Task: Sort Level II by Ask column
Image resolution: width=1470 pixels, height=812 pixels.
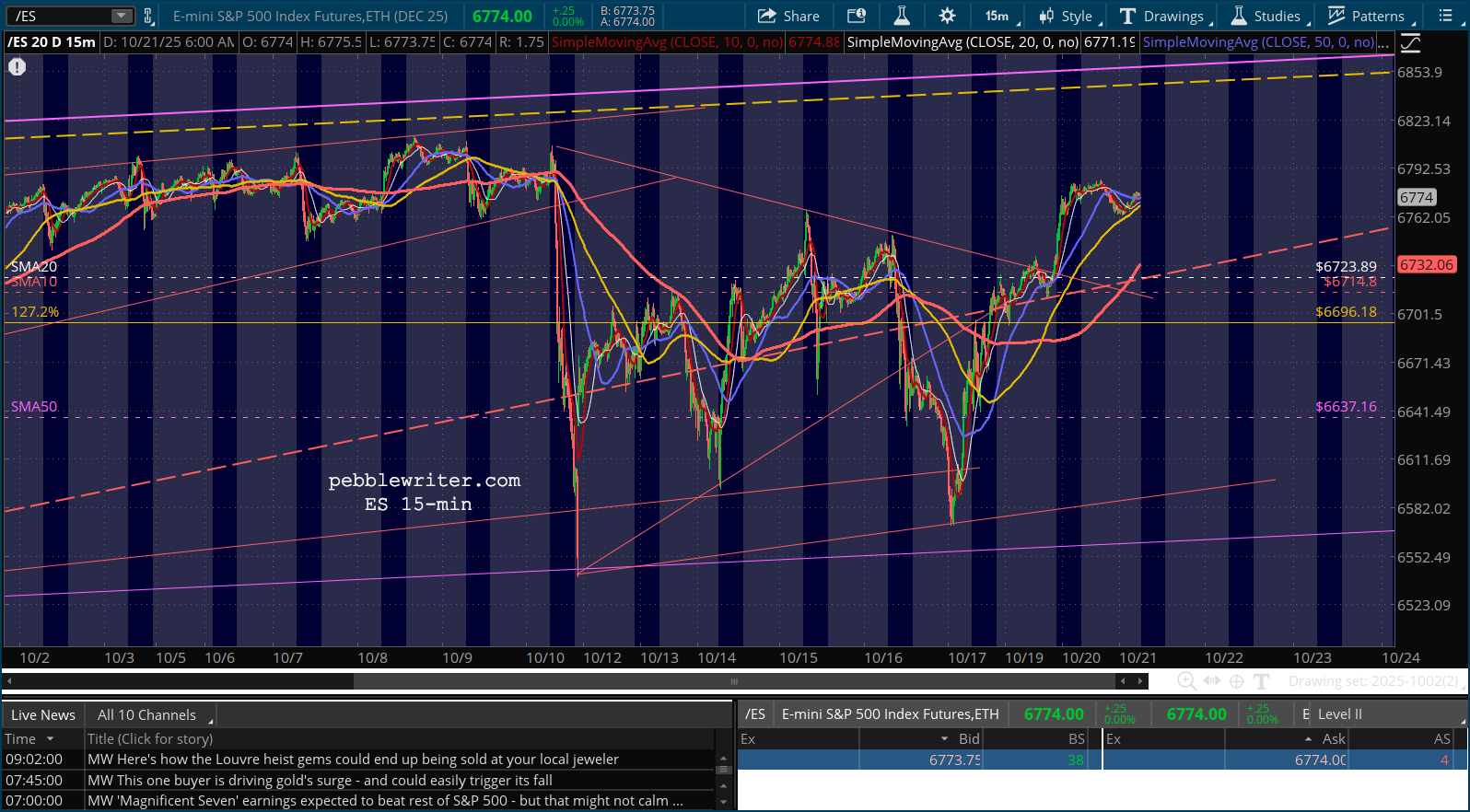Action: click(x=1288, y=739)
